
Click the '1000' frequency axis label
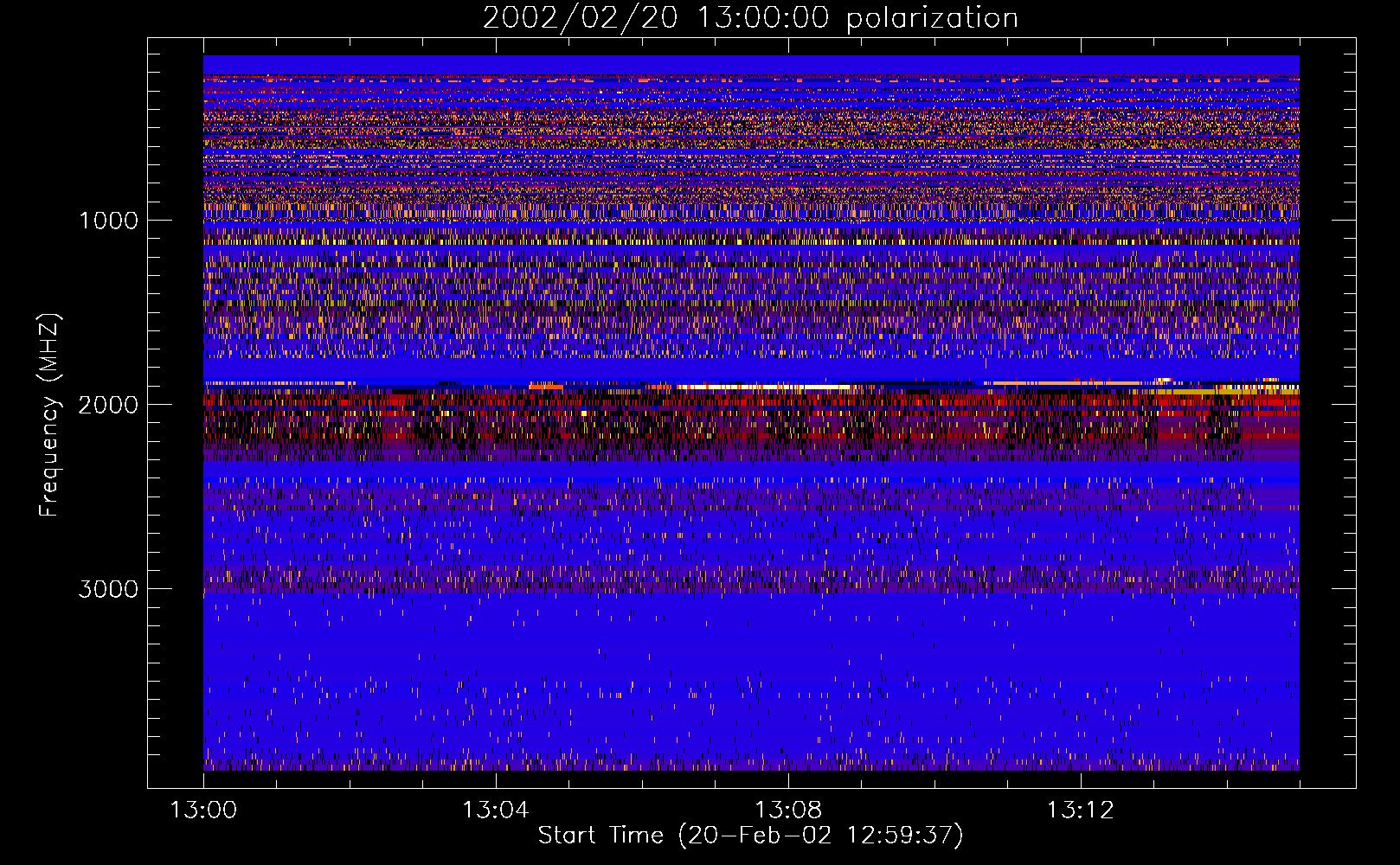[108, 221]
